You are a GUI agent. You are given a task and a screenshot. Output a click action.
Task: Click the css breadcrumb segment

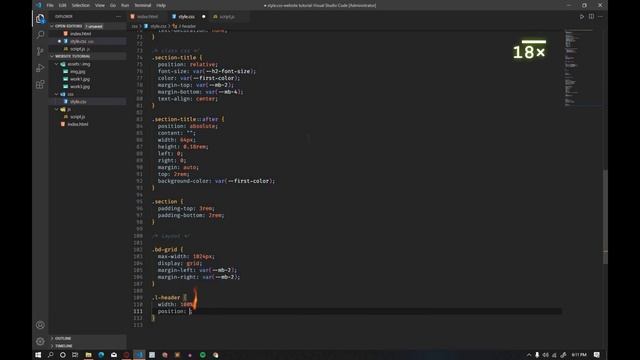[134, 26]
